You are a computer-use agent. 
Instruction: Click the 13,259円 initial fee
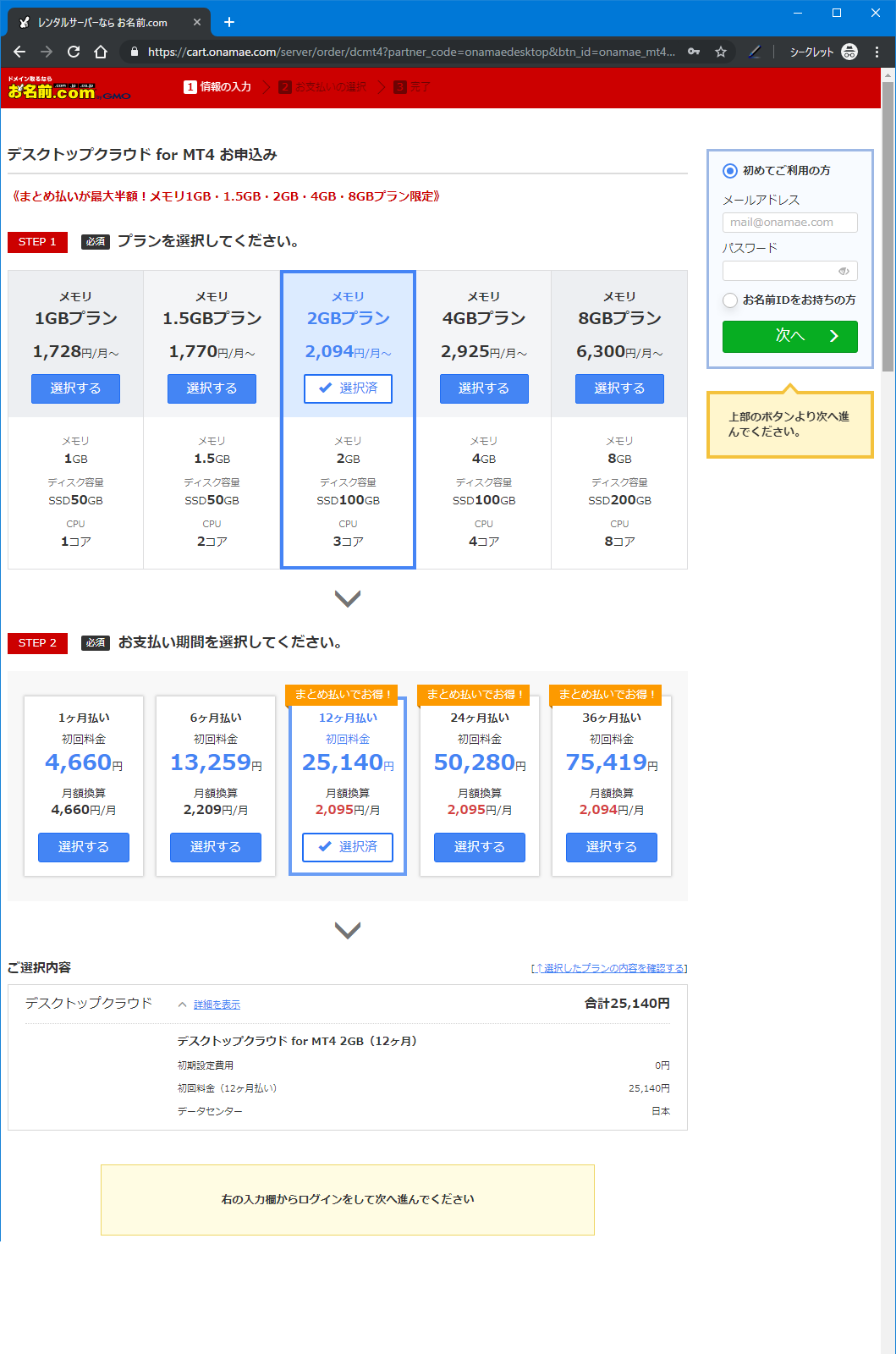[216, 762]
